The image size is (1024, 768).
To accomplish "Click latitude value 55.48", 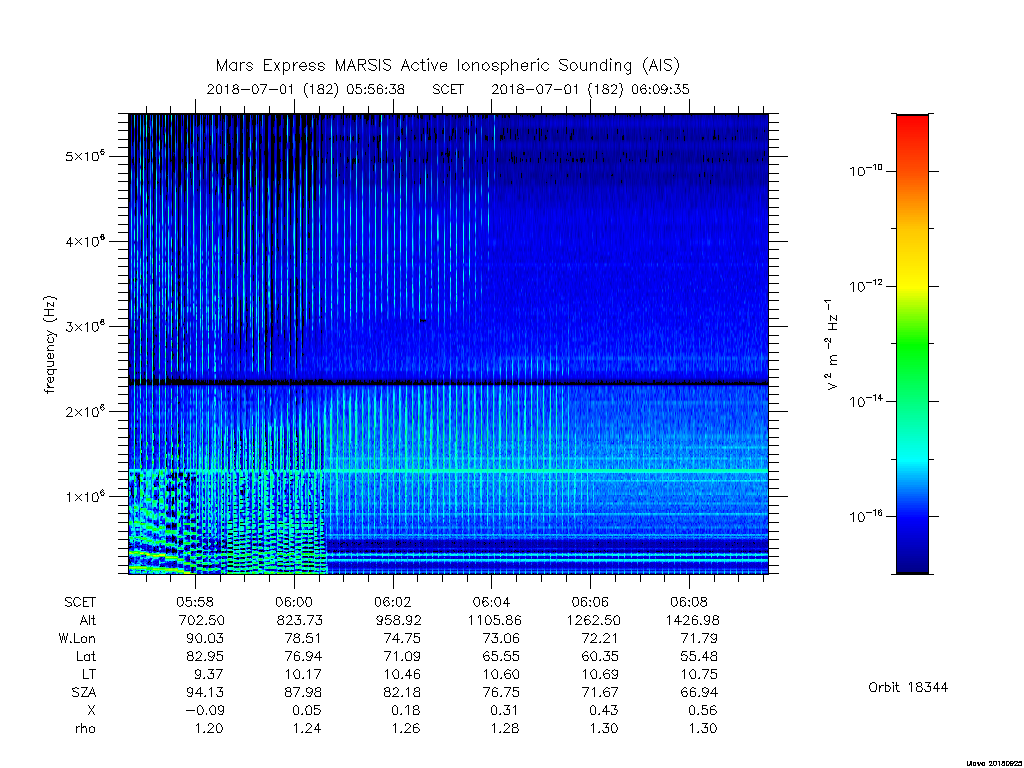I will (x=698, y=656).
